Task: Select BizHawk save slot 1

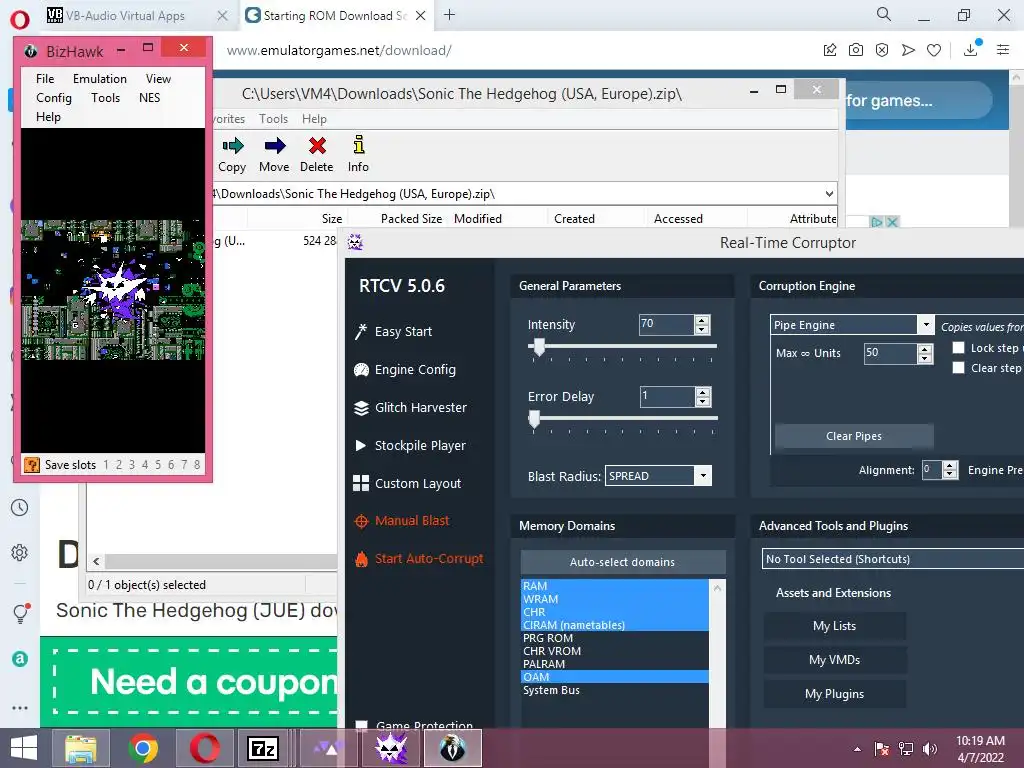Action: point(106,464)
